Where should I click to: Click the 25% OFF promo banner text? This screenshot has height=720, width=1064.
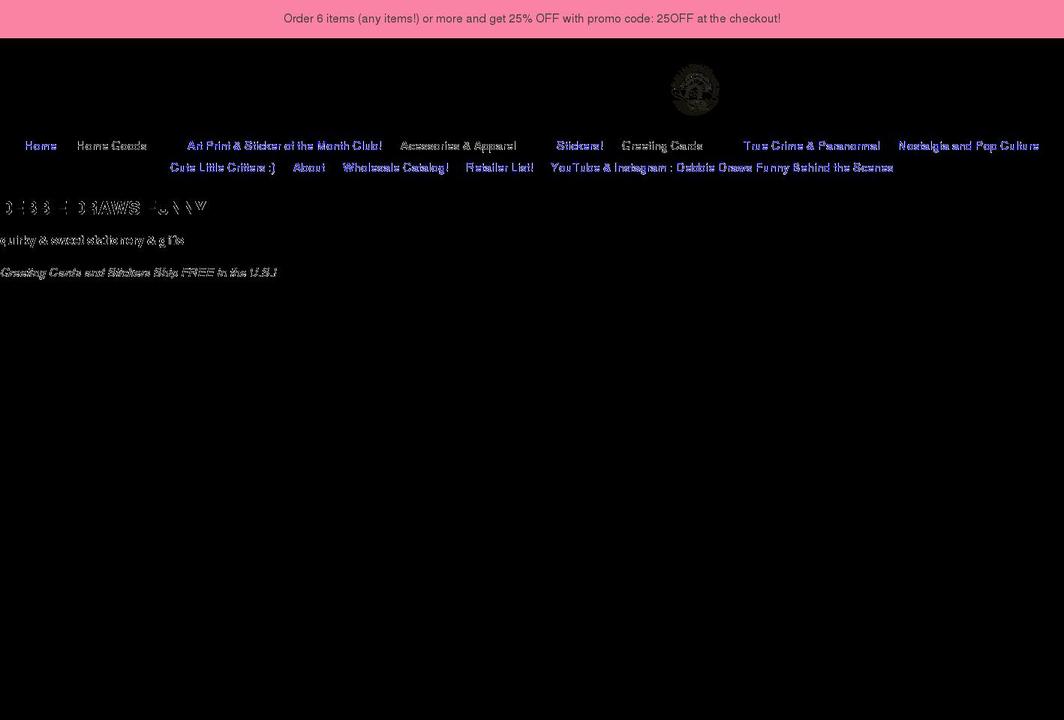tap(532, 18)
